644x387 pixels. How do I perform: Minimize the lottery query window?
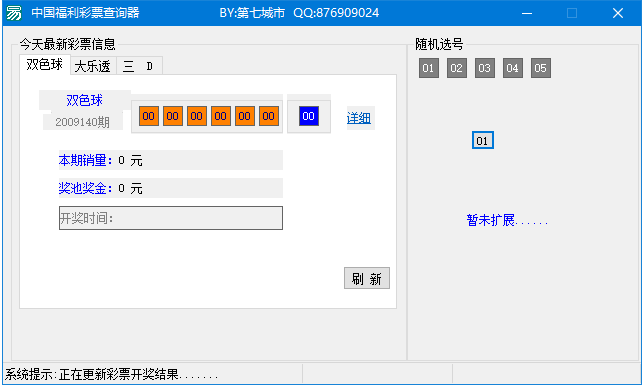(x=527, y=13)
